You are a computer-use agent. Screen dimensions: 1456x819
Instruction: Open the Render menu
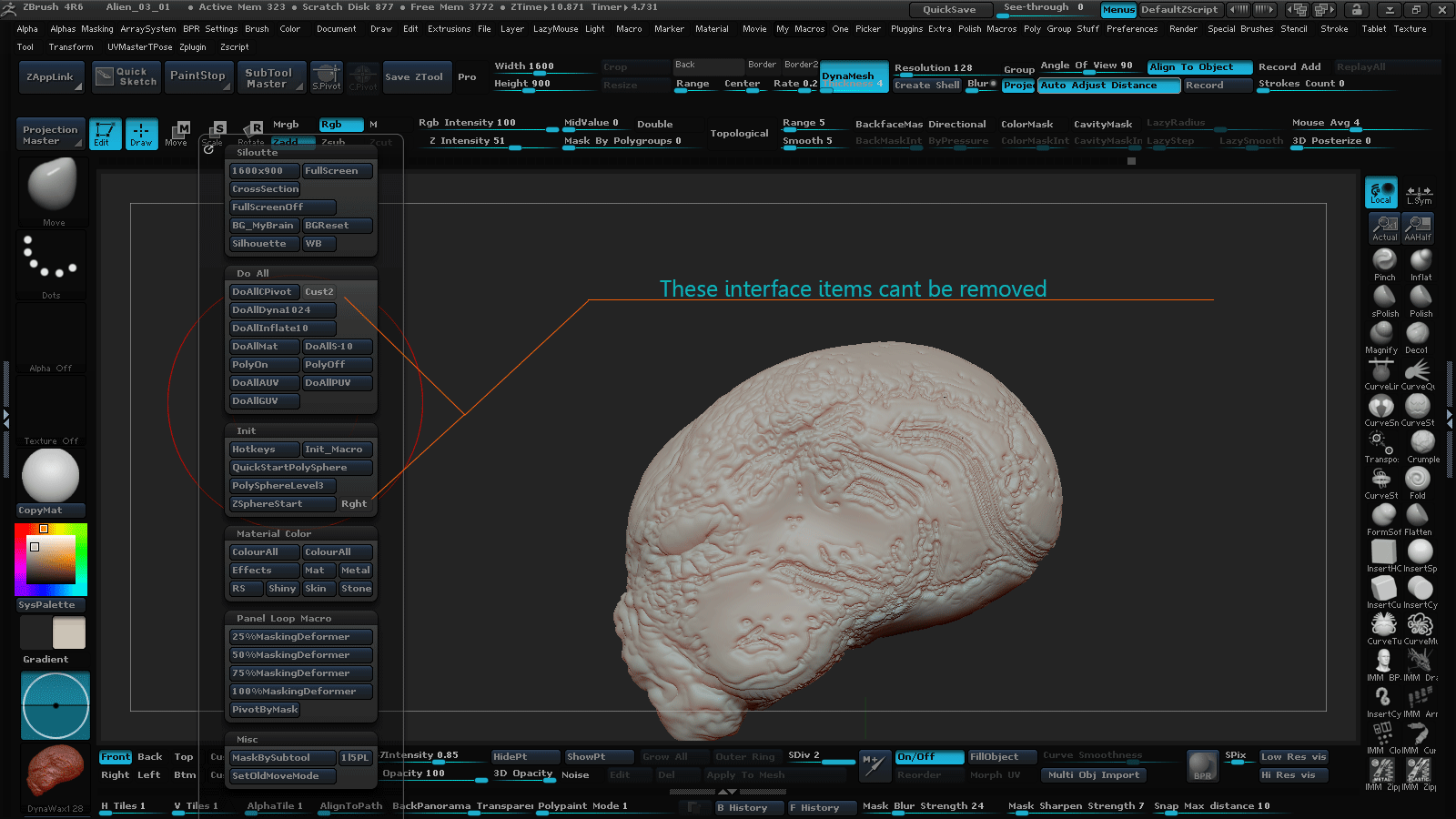1183,29
